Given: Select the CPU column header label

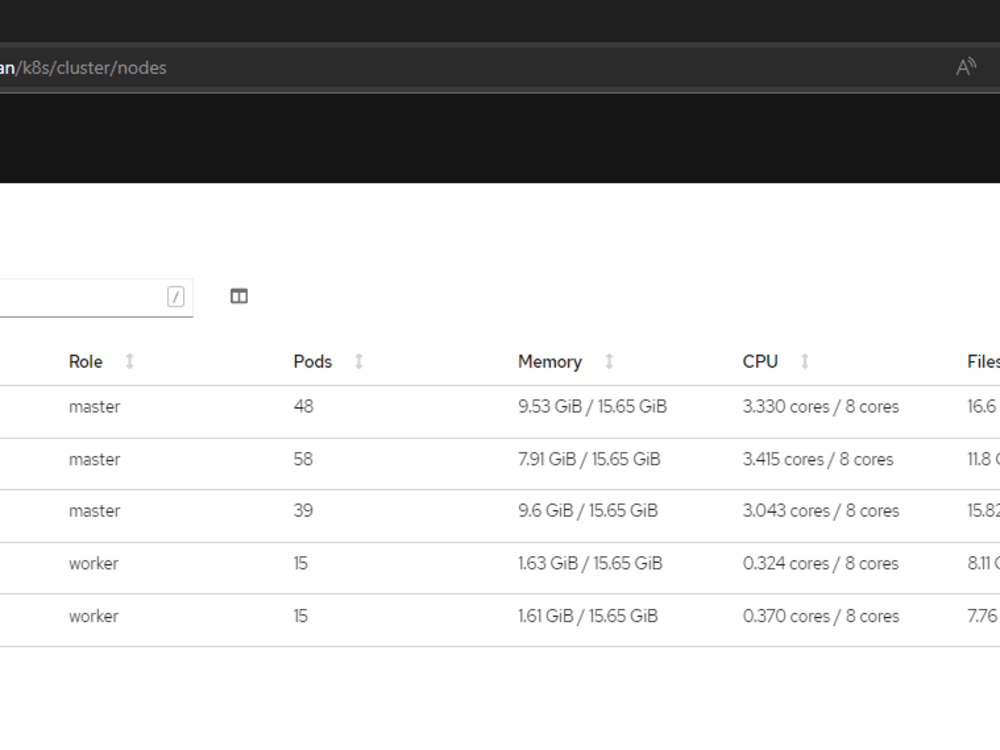Looking at the screenshot, I should [x=760, y=362].
